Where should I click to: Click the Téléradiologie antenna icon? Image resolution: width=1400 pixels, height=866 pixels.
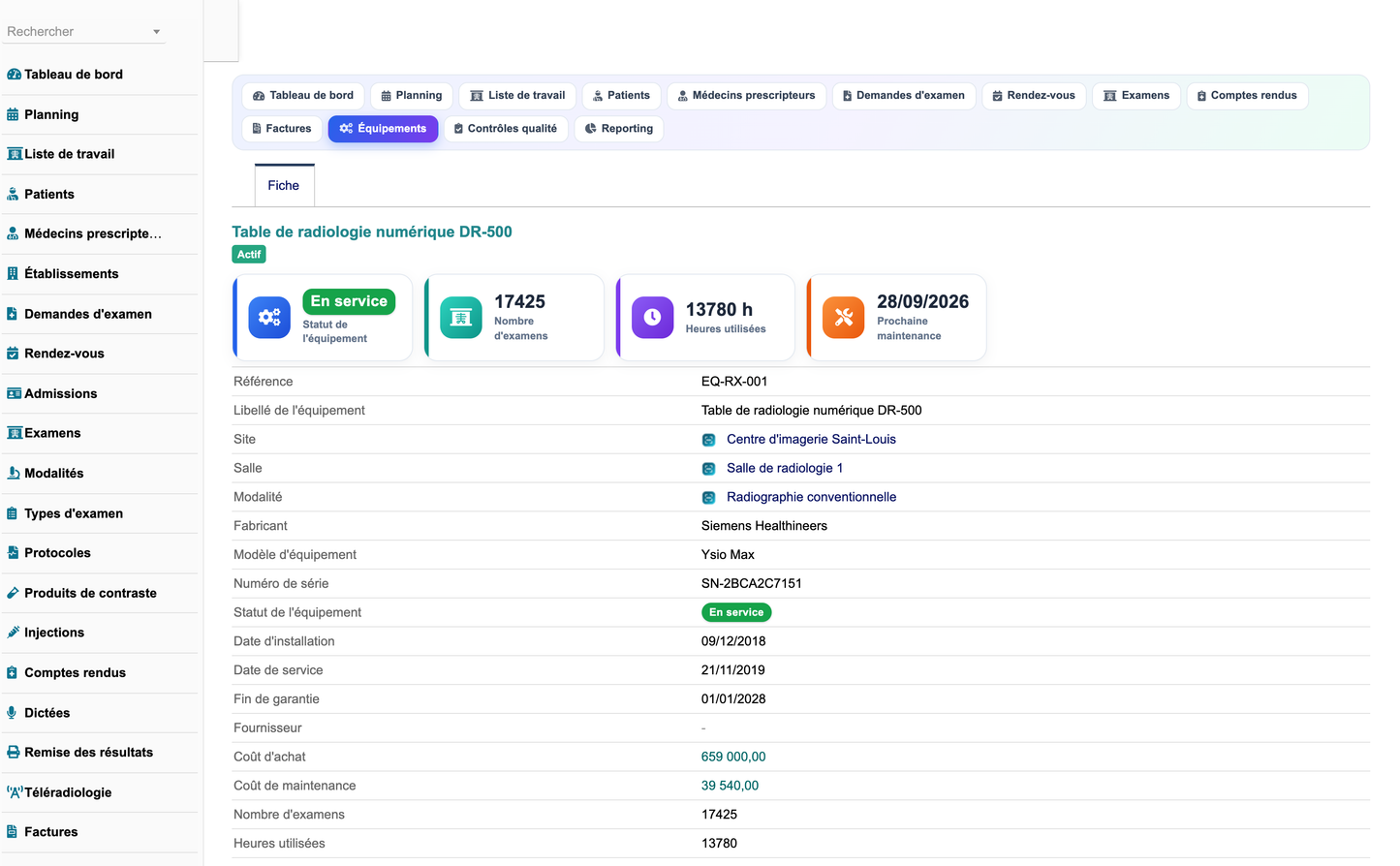(15, 792)
